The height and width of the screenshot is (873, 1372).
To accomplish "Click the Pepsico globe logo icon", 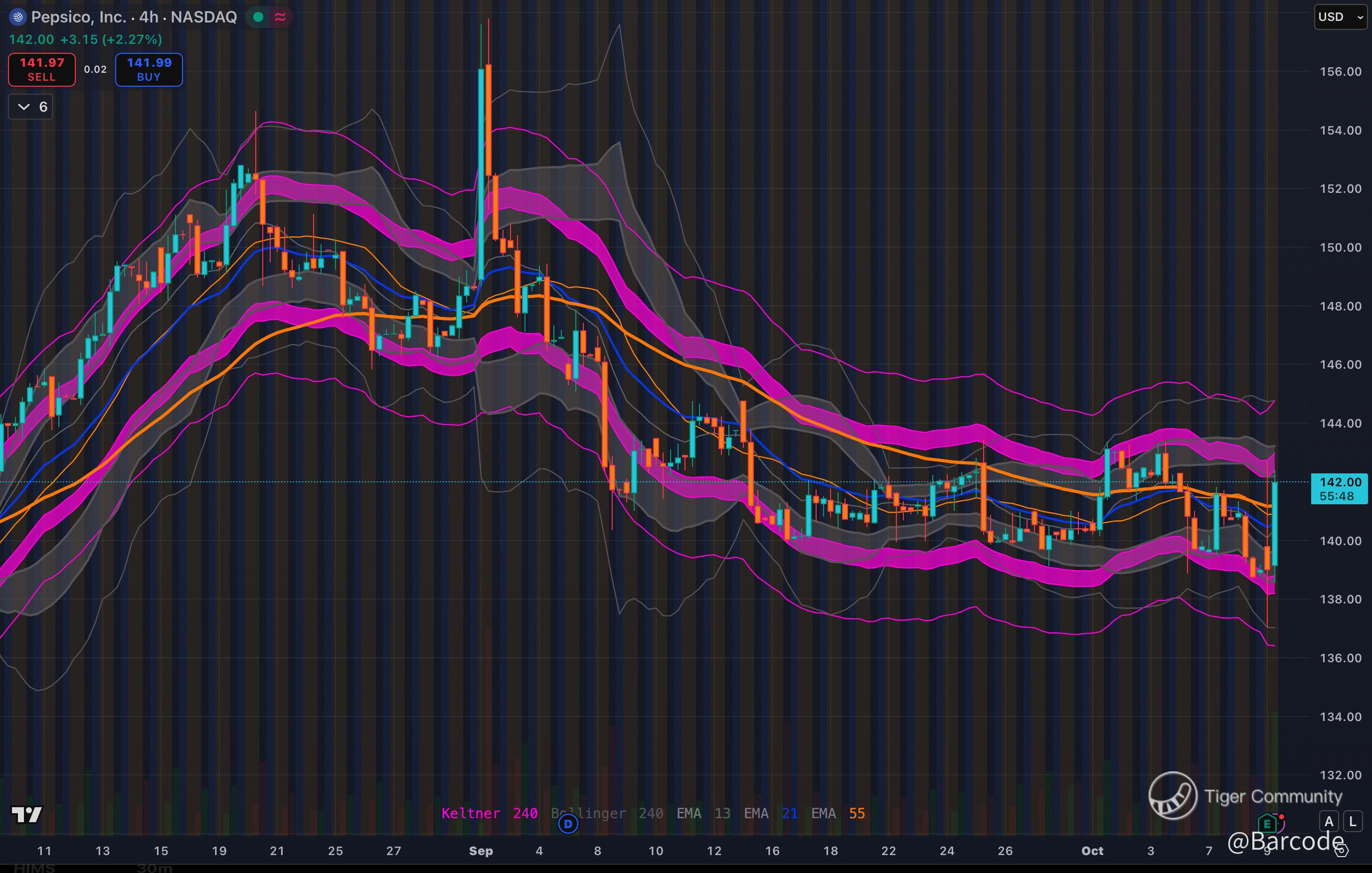I will [17, 17].
